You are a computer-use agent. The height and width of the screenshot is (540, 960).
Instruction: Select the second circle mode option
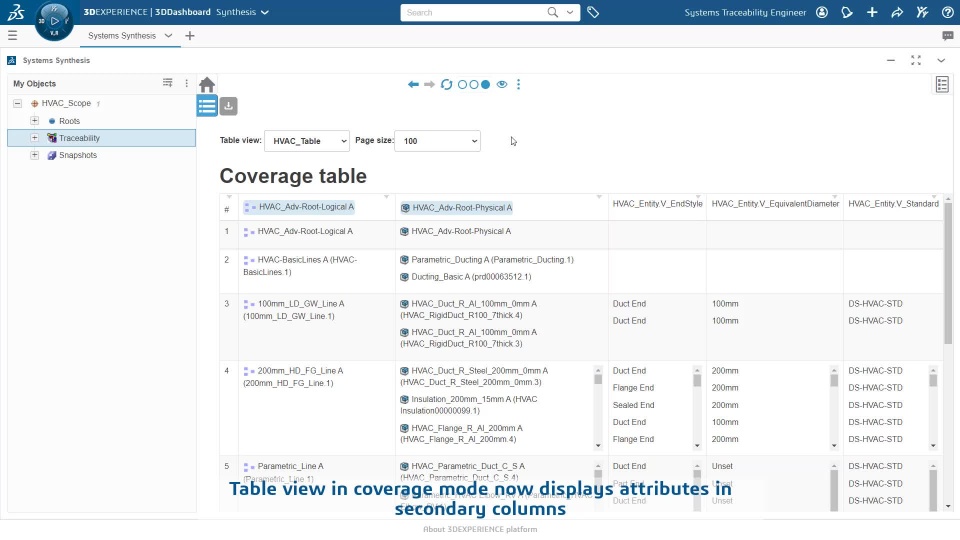click(x=474, y=84)
